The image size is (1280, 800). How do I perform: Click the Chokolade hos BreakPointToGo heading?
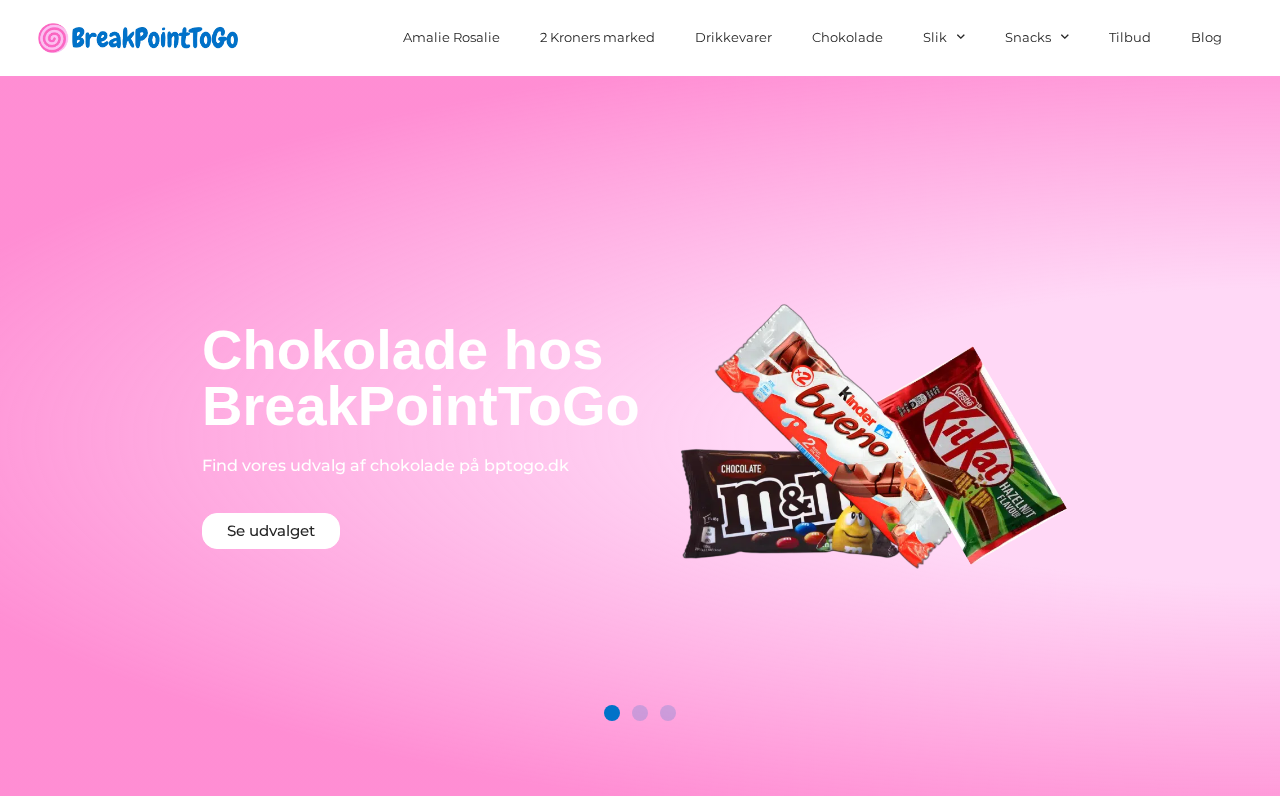[x=420, y=378]
